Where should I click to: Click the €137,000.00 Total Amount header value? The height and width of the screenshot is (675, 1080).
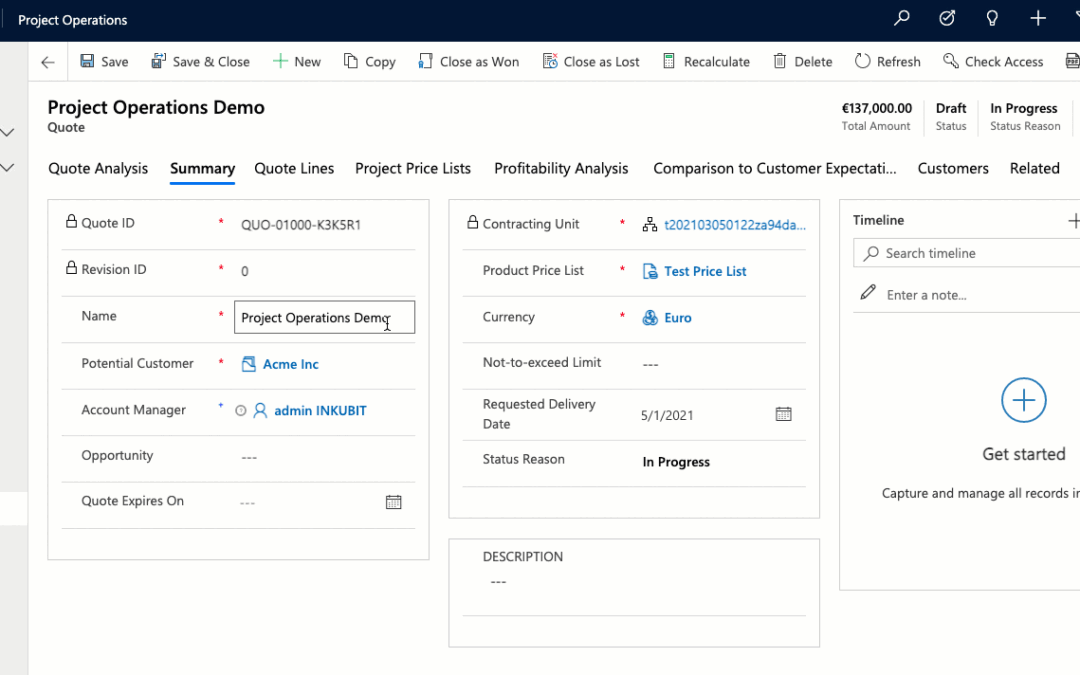876,108
